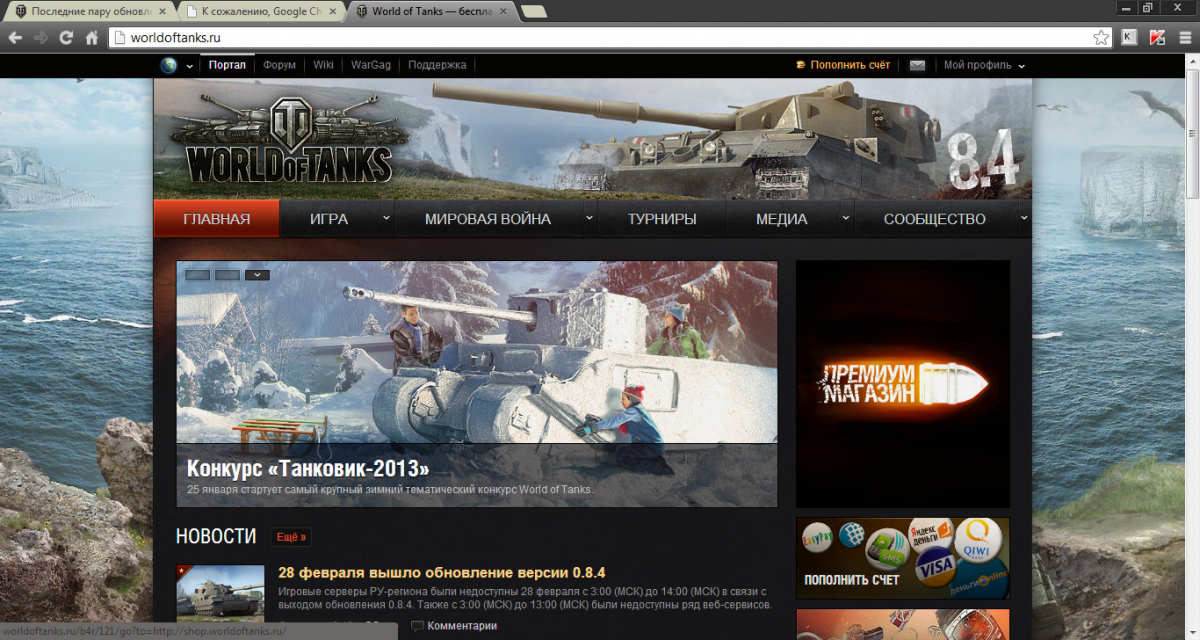Open the ИГРА main menu item
This screenshot has width=1200, height=640.
point(329,218)
